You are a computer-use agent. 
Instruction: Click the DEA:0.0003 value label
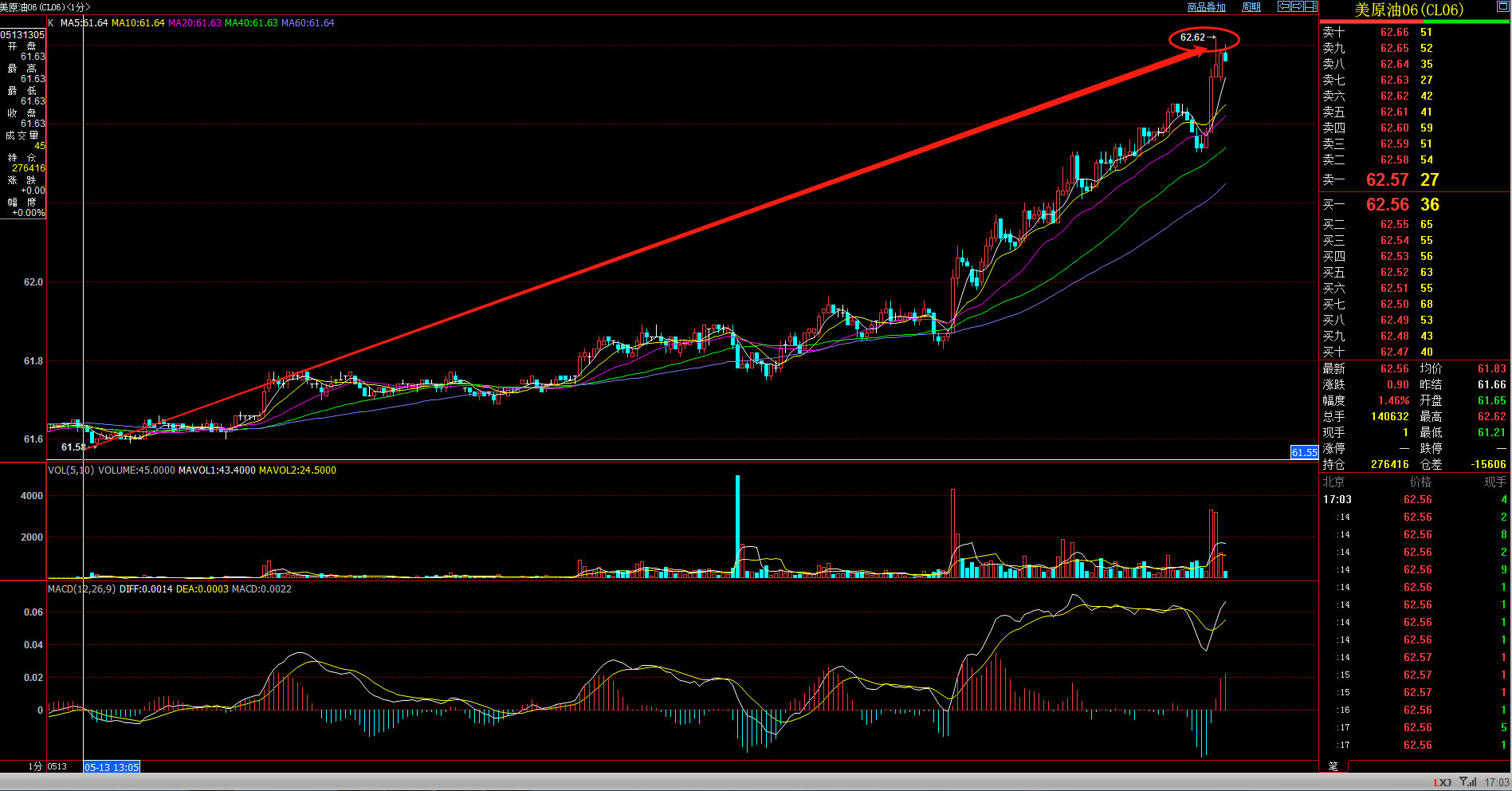click(202, 589)
